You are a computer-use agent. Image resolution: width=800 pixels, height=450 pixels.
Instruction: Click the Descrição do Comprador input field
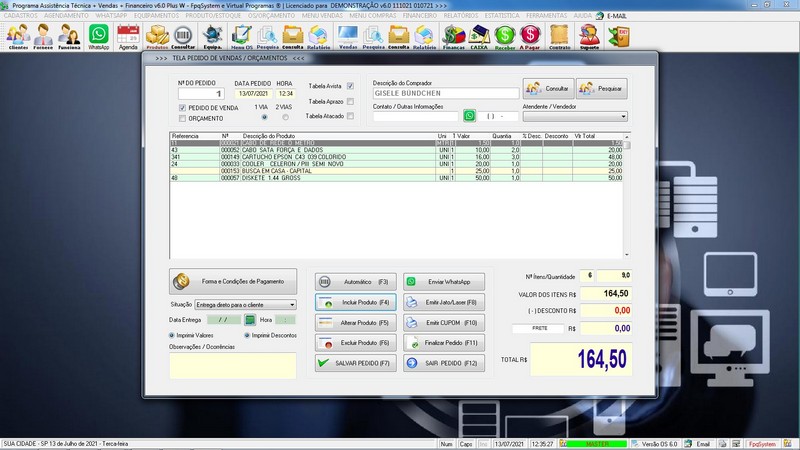pyautogui.click(x=442, y=92)
